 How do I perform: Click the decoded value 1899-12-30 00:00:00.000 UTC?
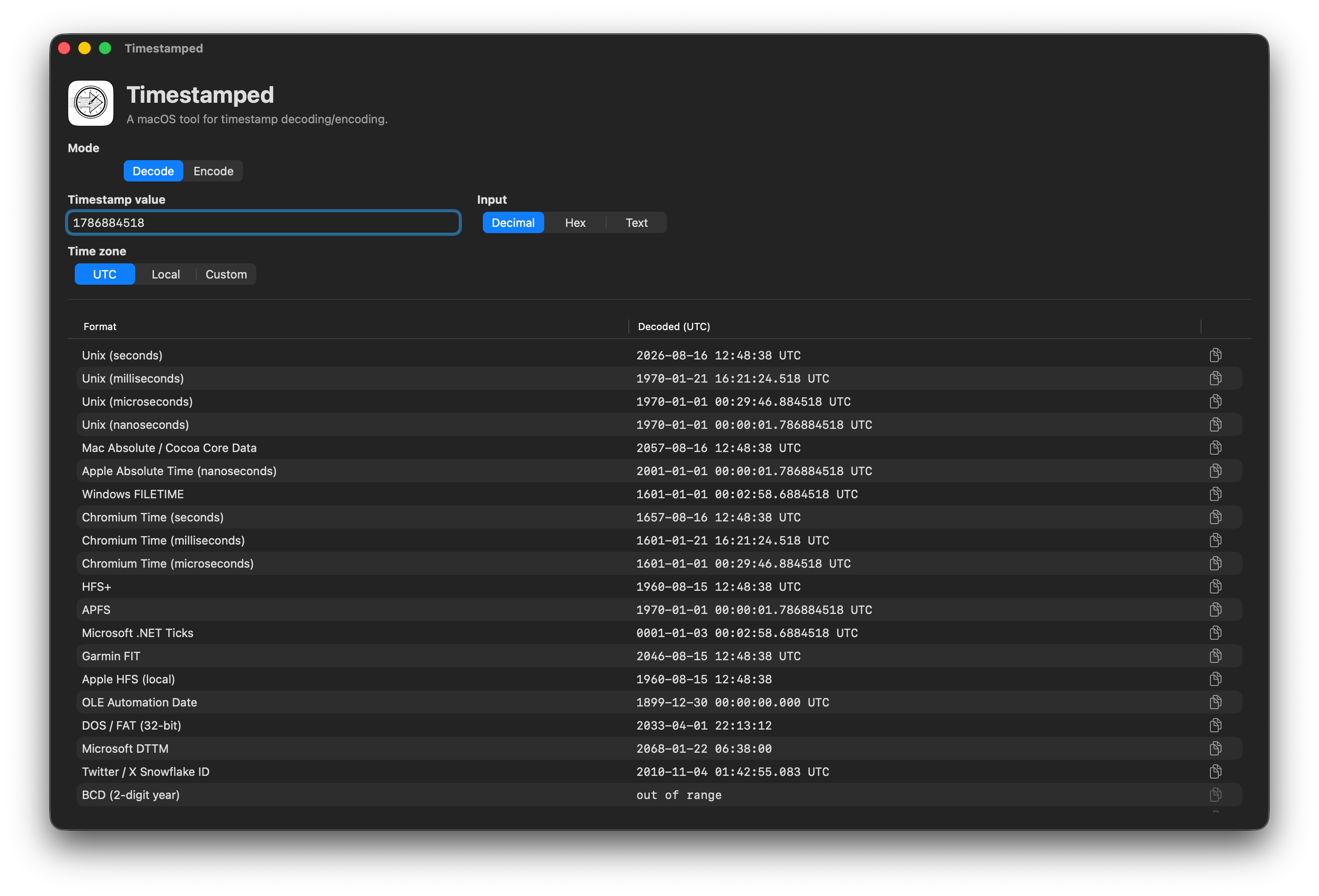click(733, 702)
